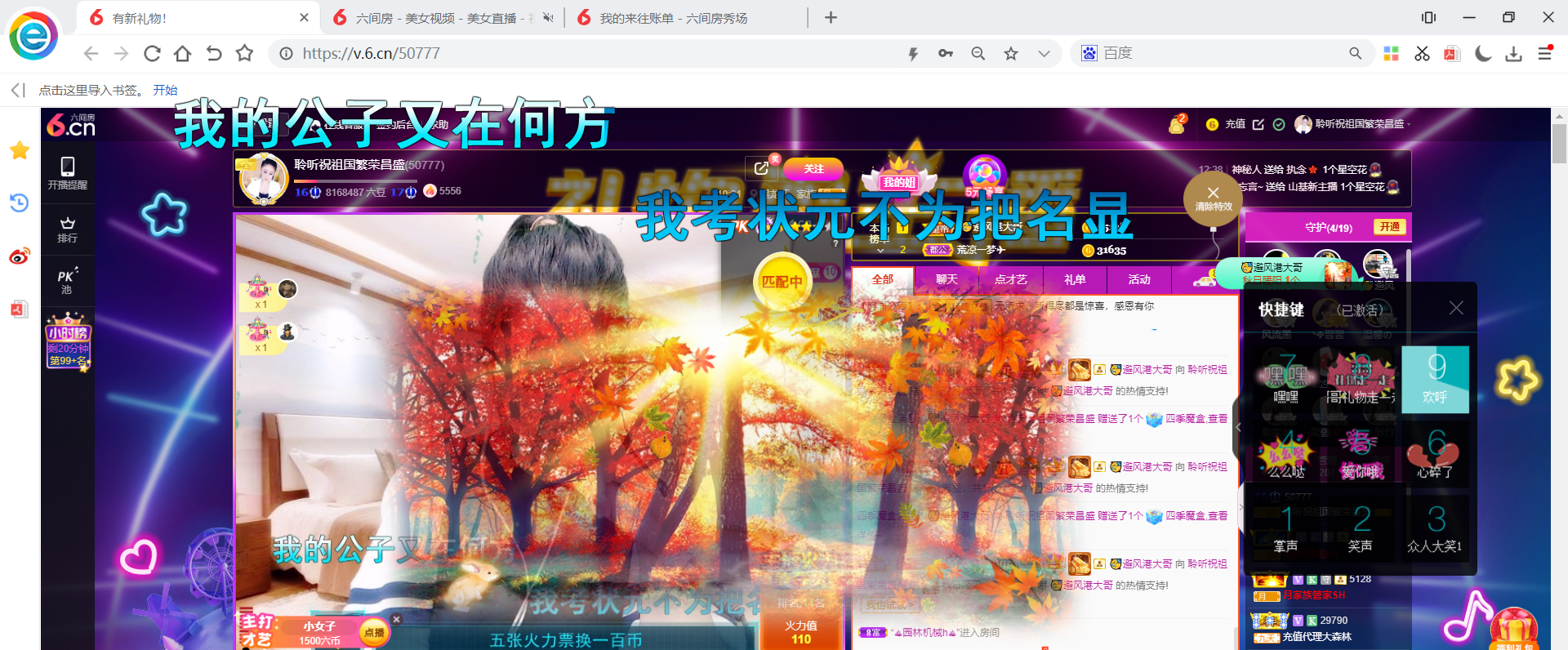Click the lightning speed-mode icon in address bar
Image resolution: width=1568 pixels, height=650 pixels.
(x=913, y=54)
